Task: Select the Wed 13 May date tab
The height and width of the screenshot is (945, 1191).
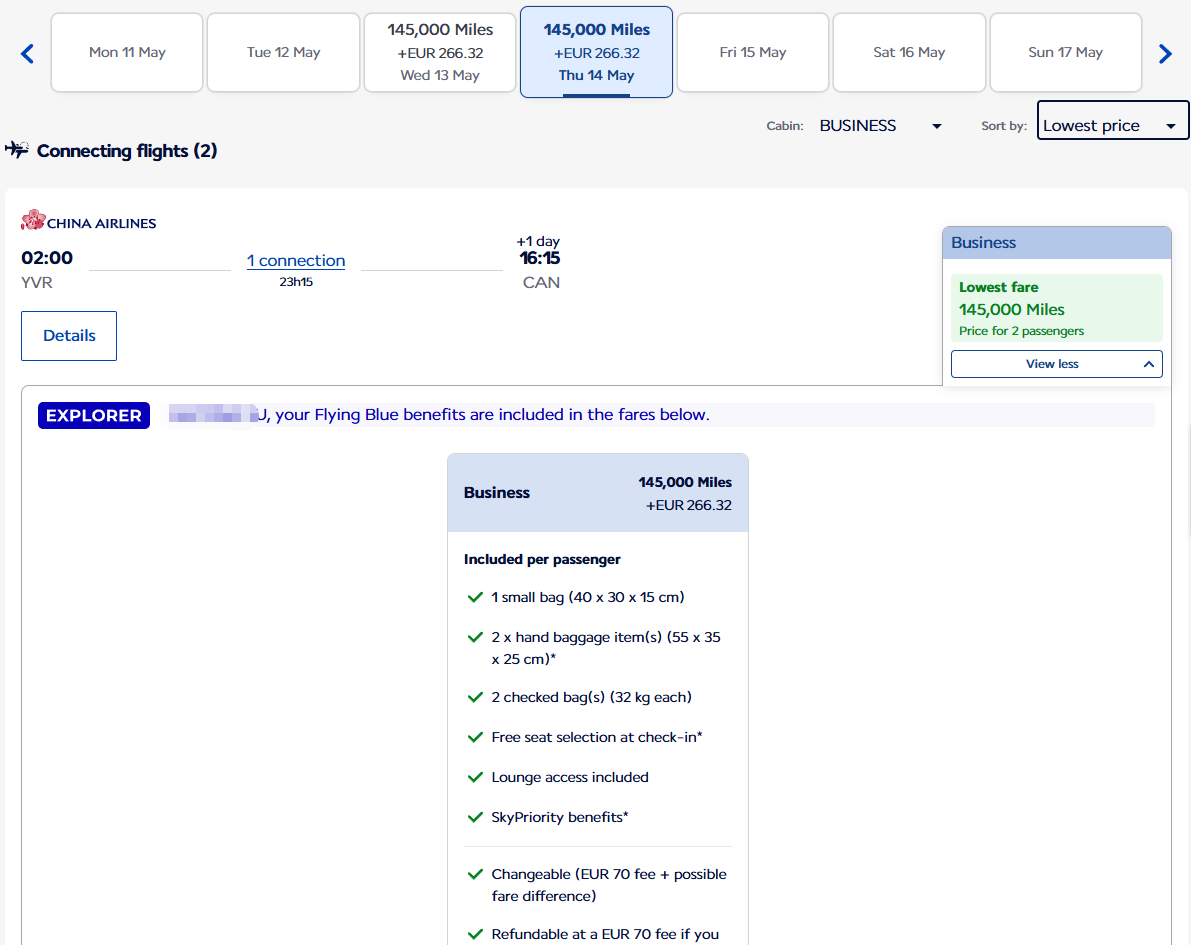Action: click(440, 53)
